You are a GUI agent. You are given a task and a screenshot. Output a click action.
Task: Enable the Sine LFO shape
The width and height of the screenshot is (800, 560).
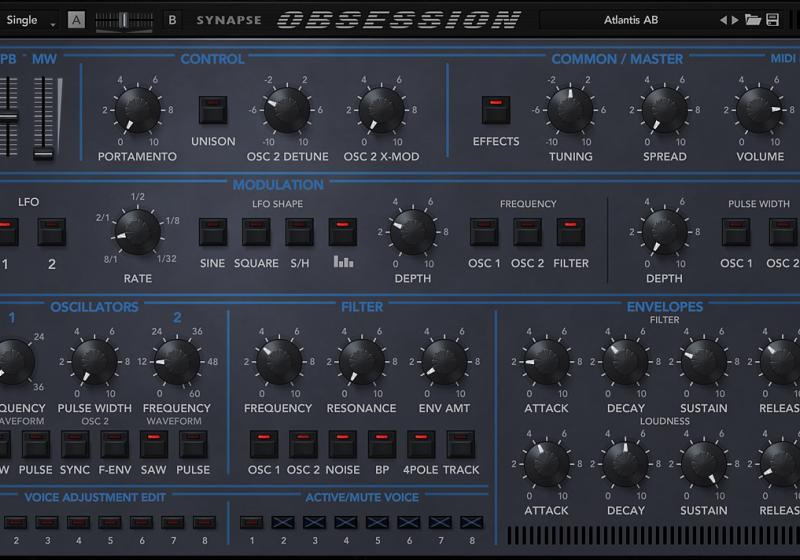click(213, 232)
